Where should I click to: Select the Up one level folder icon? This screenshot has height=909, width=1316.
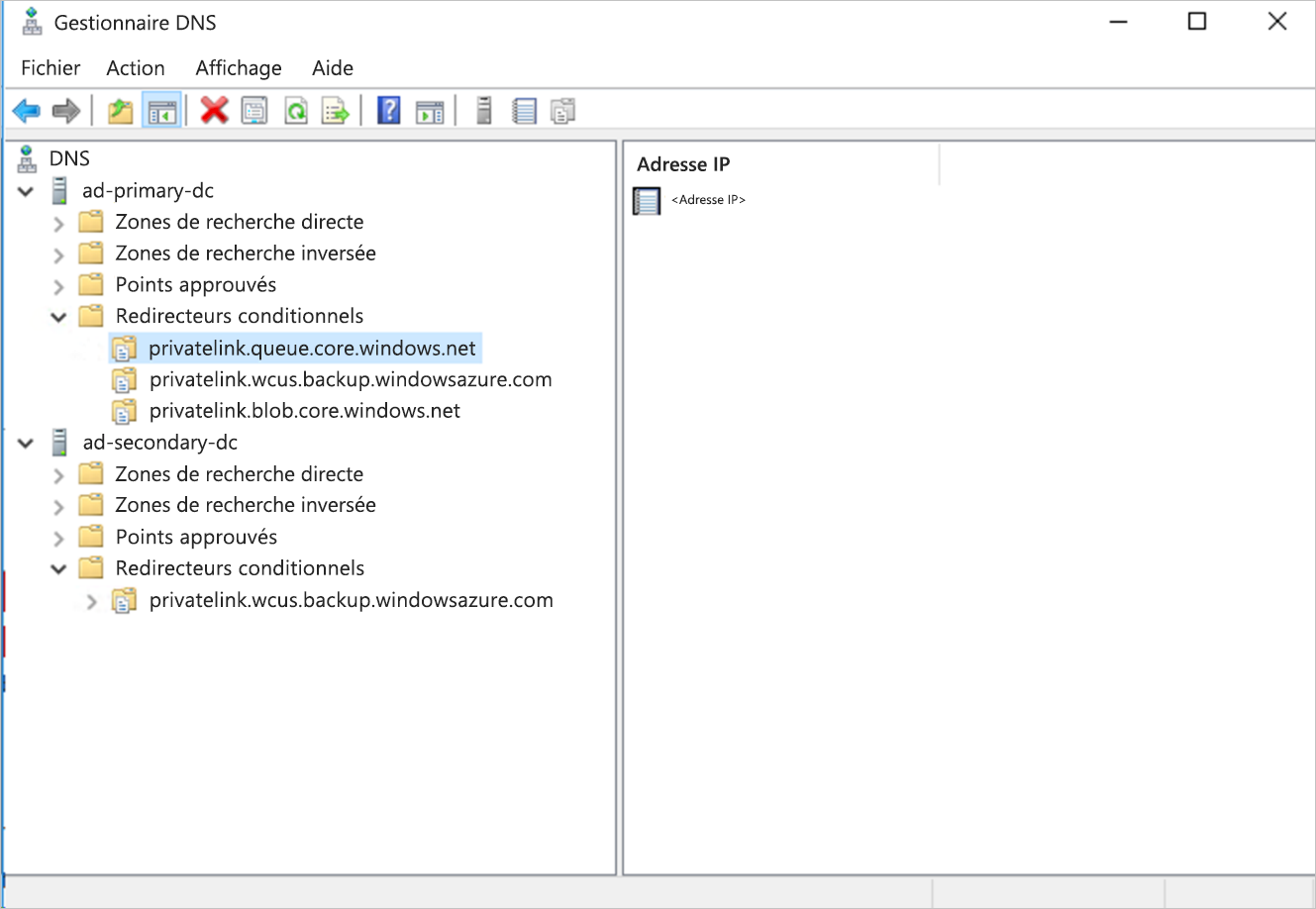(x=119, y=110)
